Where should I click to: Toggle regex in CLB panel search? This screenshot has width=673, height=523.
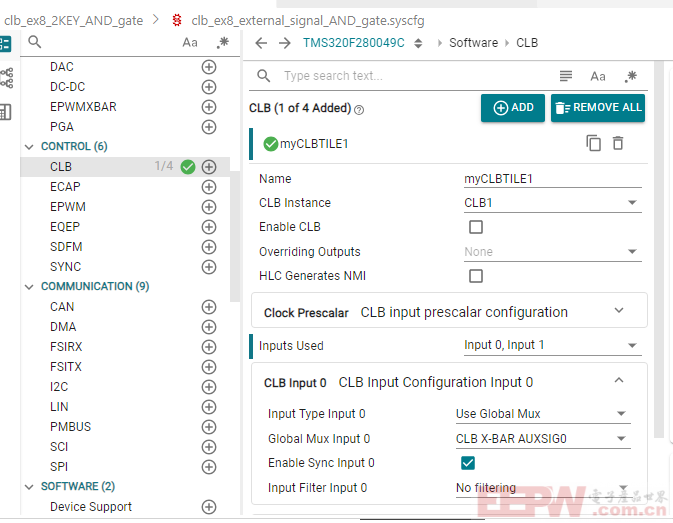tap(631, 76)
